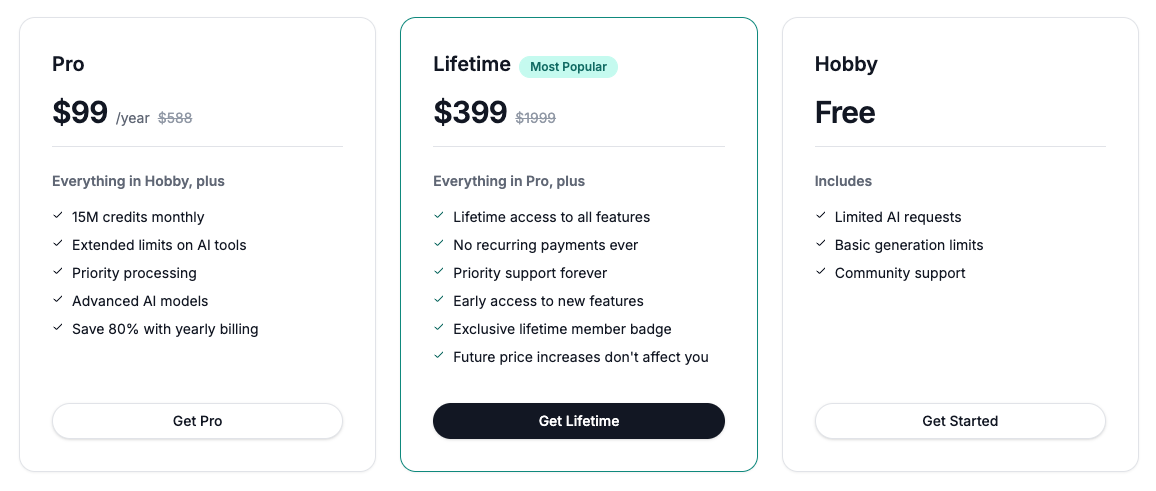Click the crossed-out $588 price

(x=175, y=118)
